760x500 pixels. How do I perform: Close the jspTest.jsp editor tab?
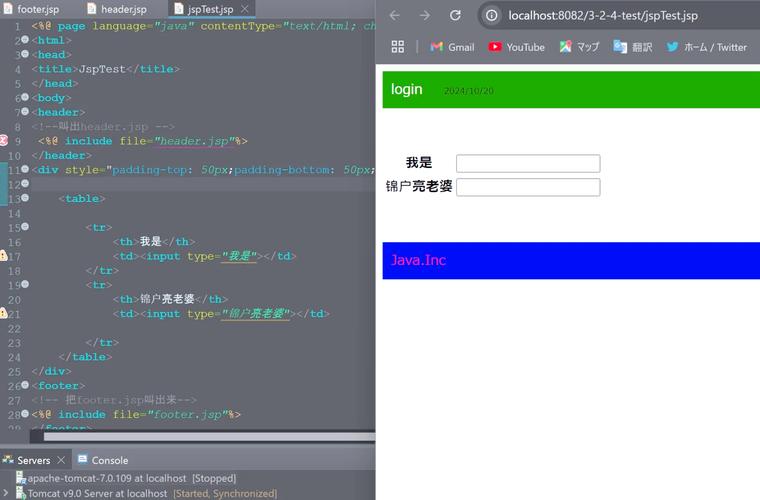click(x=246, y=9)
